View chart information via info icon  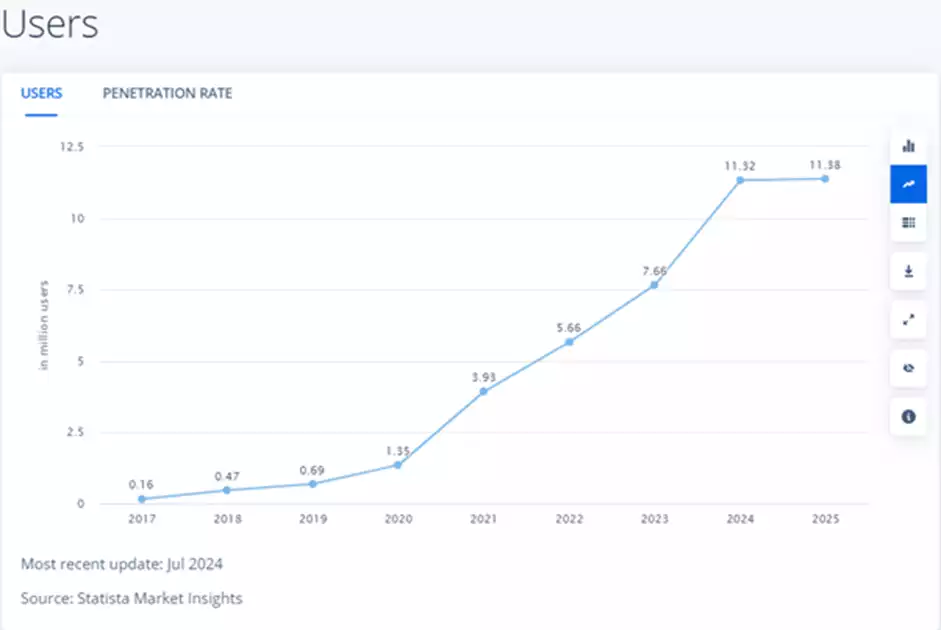(908, 417)
